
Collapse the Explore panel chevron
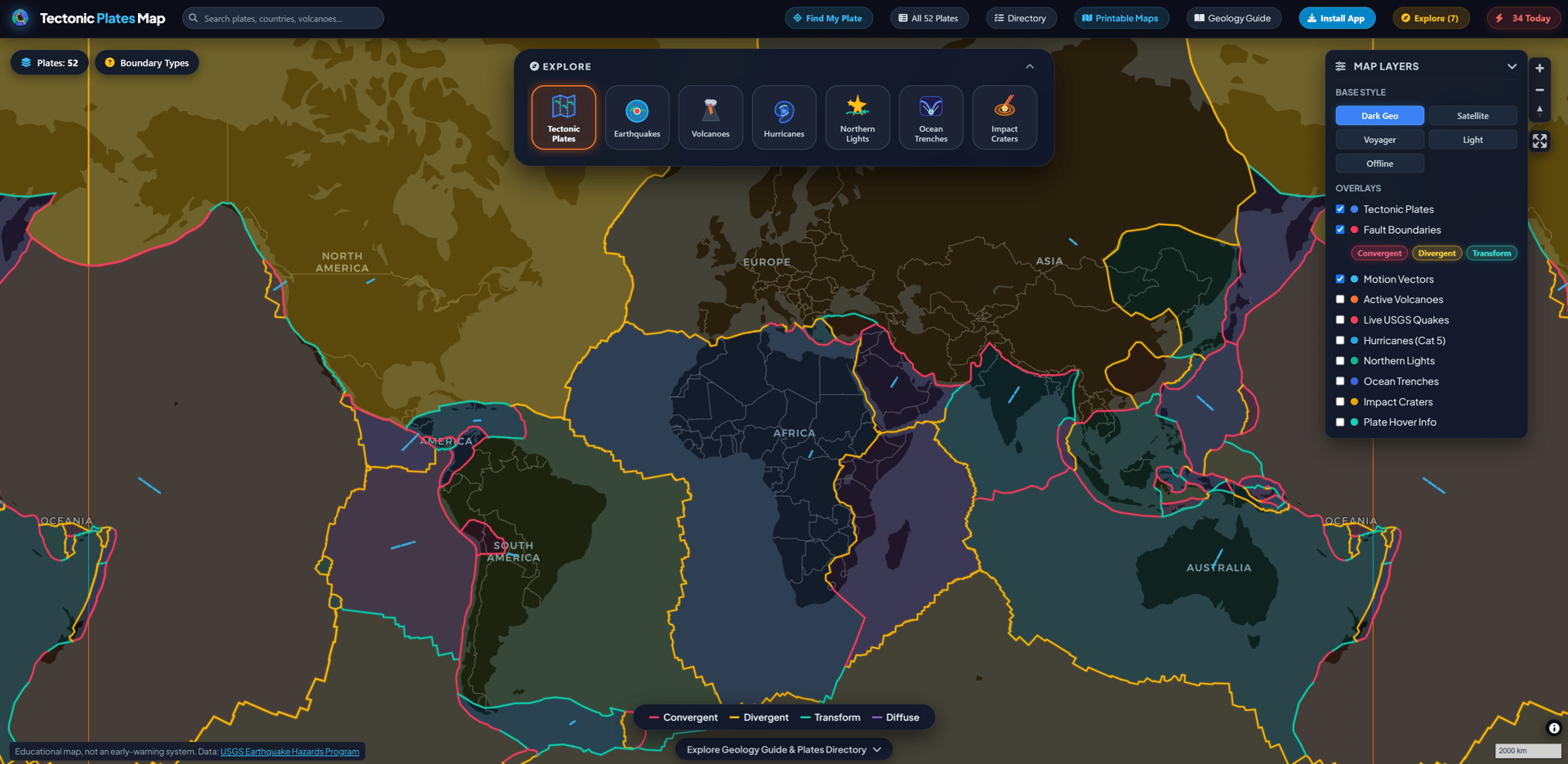(x=1030, y=66)
